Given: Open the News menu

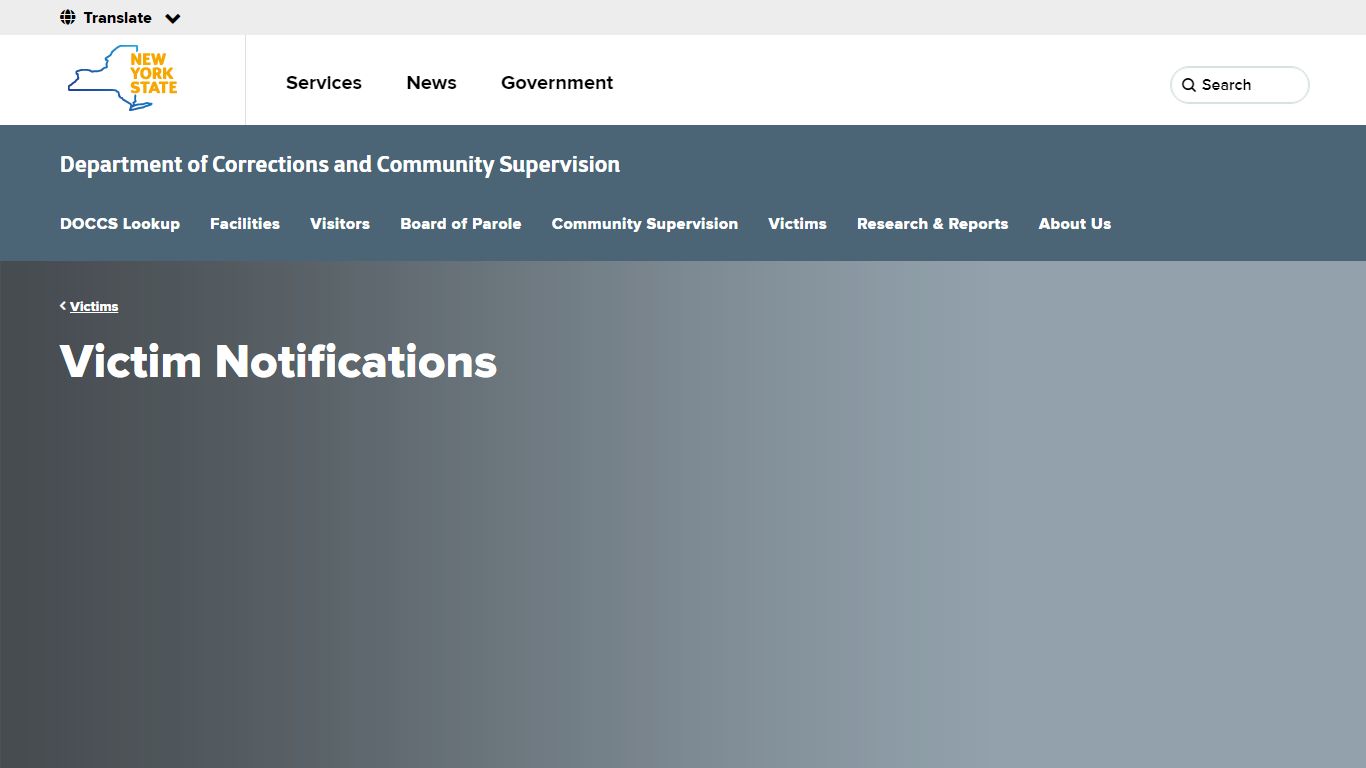Looking at the screenshot, I should [x=431, y=83].
